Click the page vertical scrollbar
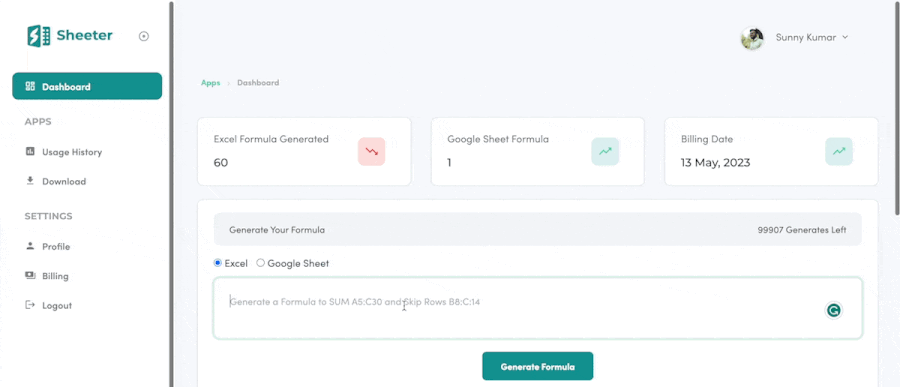The height and width of the screenshot is (387, 900). click(x=897, y=107)
